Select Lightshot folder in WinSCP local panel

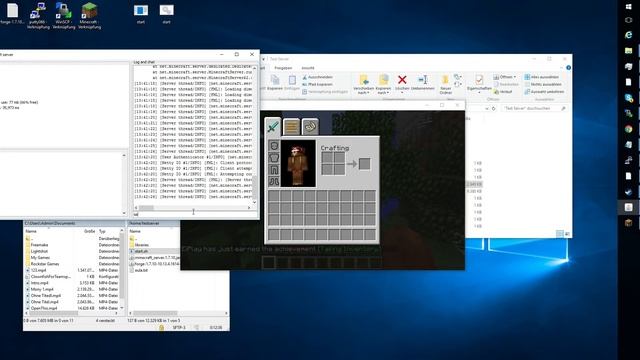click(x=39, y=251)
